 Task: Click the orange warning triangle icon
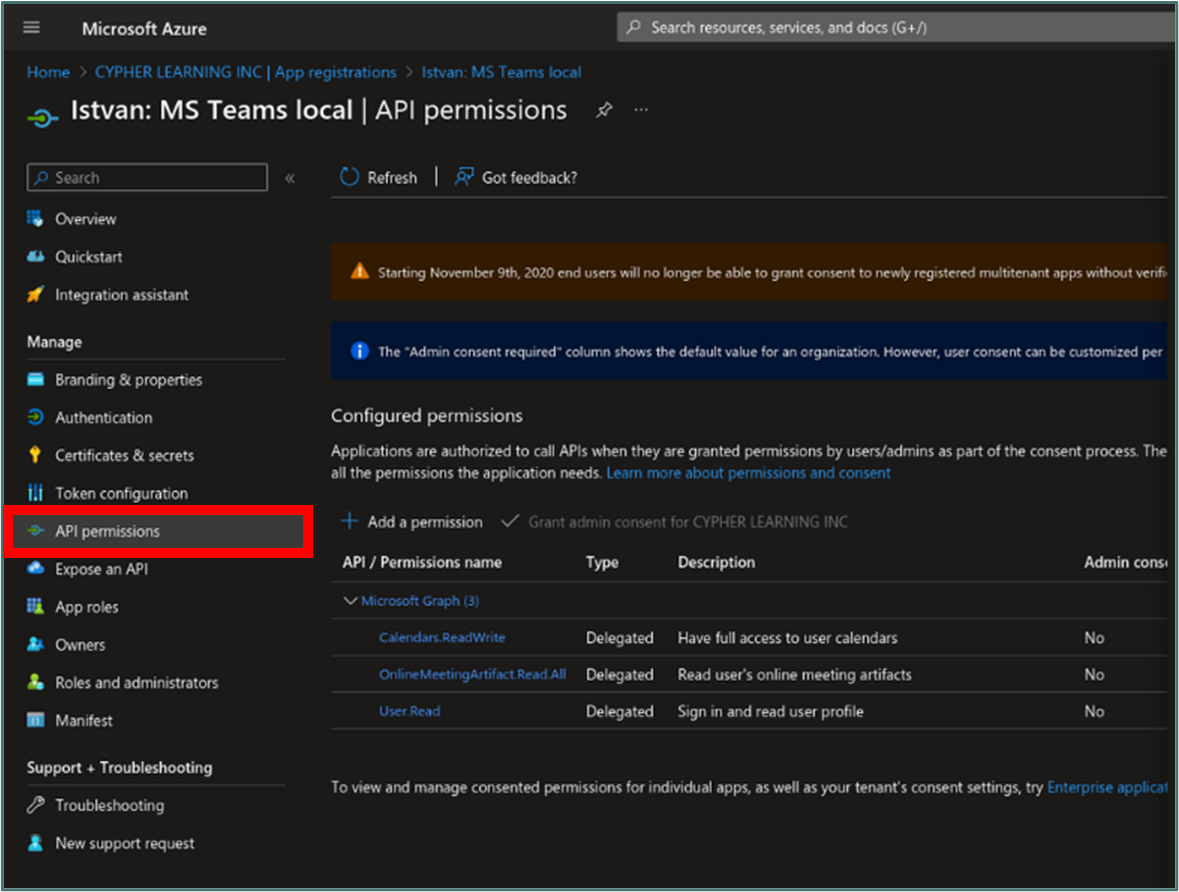point(360,272)
